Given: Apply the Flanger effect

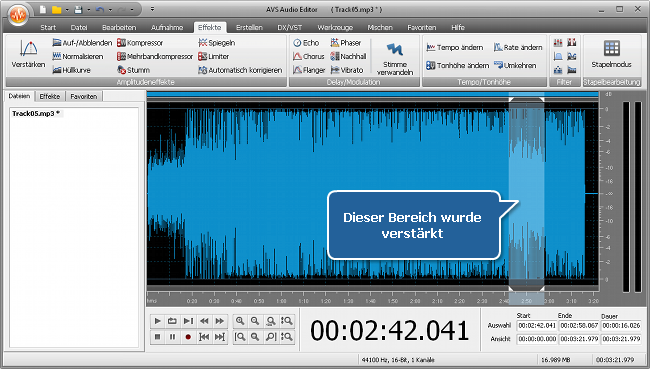Looking at the screenshot, I should coord(309,70).
